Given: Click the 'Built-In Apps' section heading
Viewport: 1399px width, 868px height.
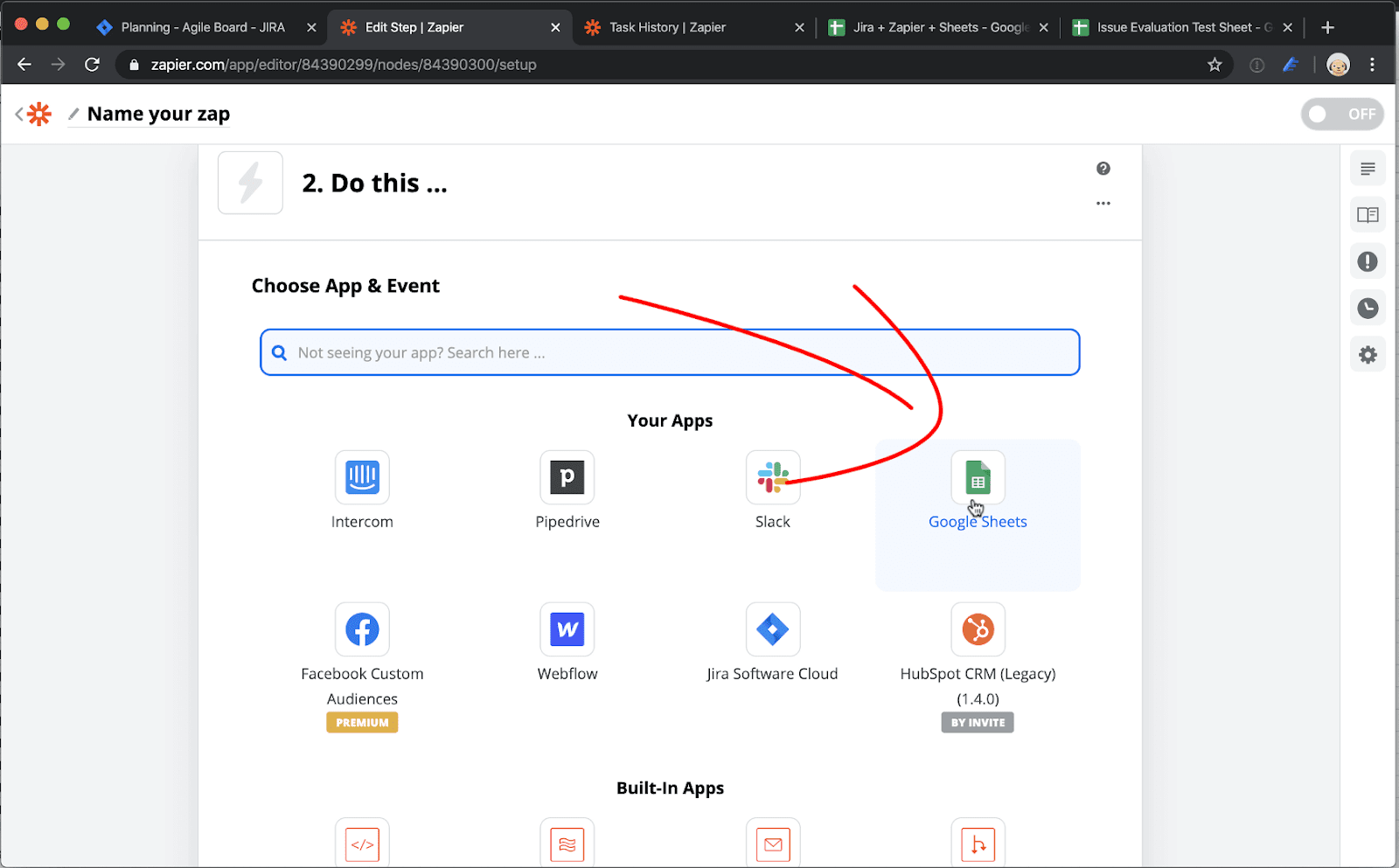Looking at the screenshot, I should pos(670,788).
